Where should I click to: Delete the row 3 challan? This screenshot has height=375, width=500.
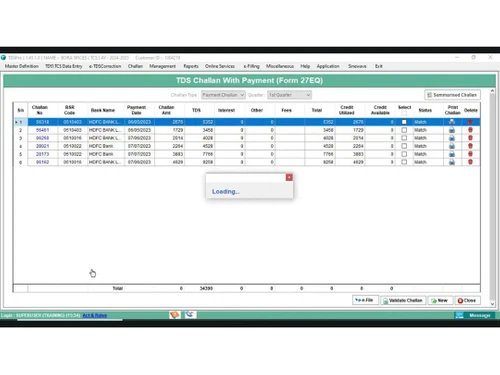click(x=470, y=138)
